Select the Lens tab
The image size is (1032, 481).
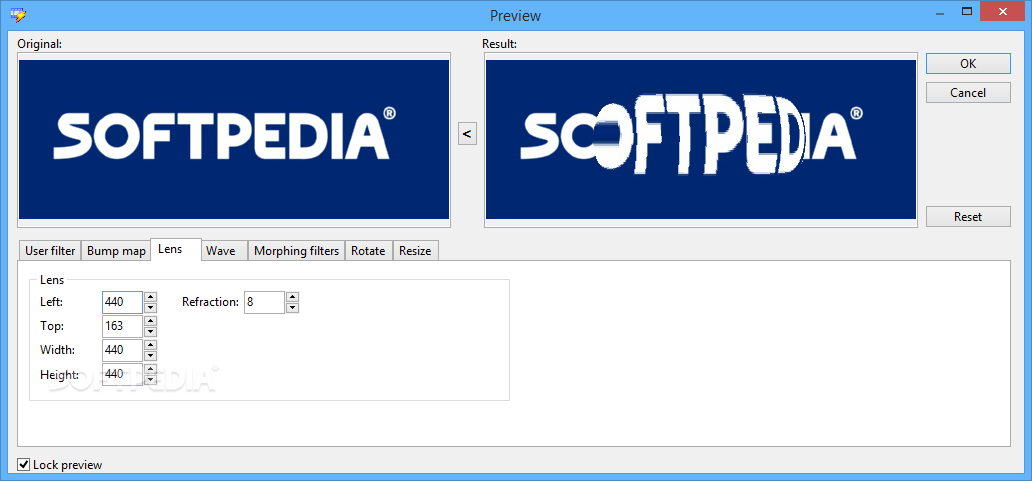pyautogui.click(x=176, y=249)
